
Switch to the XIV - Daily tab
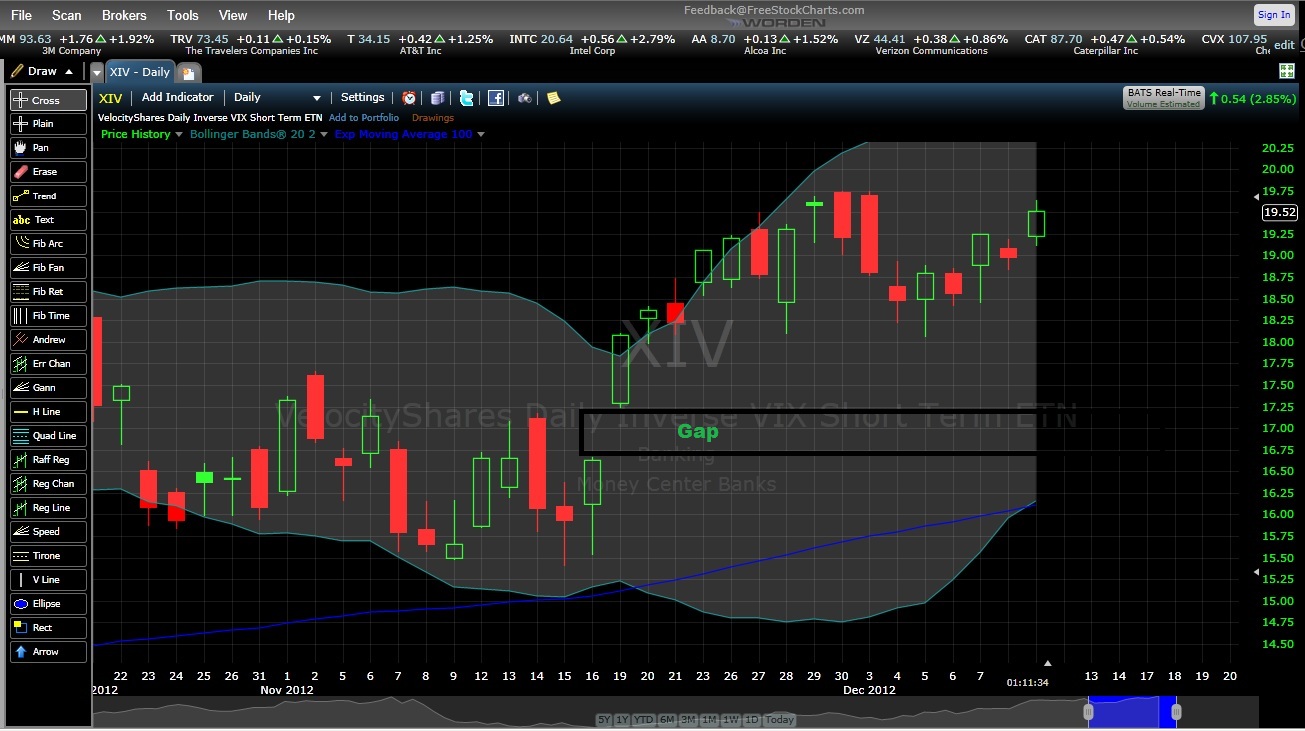click(139, 72)
